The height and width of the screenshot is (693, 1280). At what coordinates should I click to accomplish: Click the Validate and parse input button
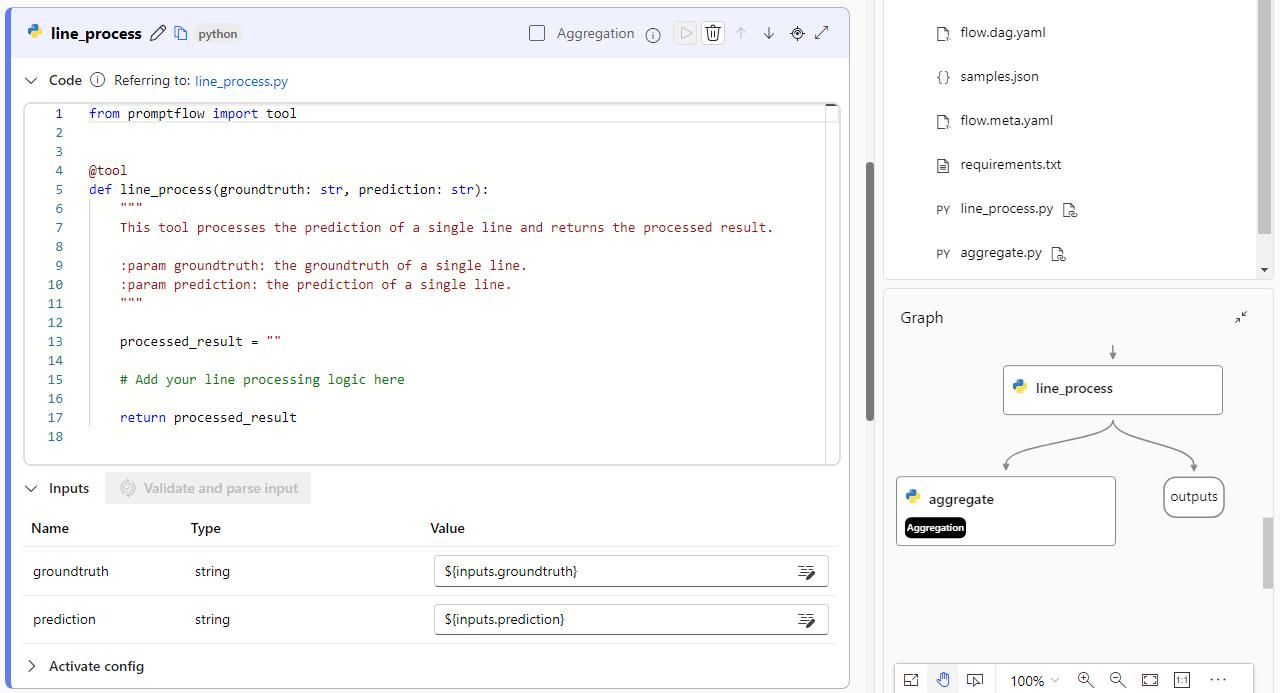point(208,488)
